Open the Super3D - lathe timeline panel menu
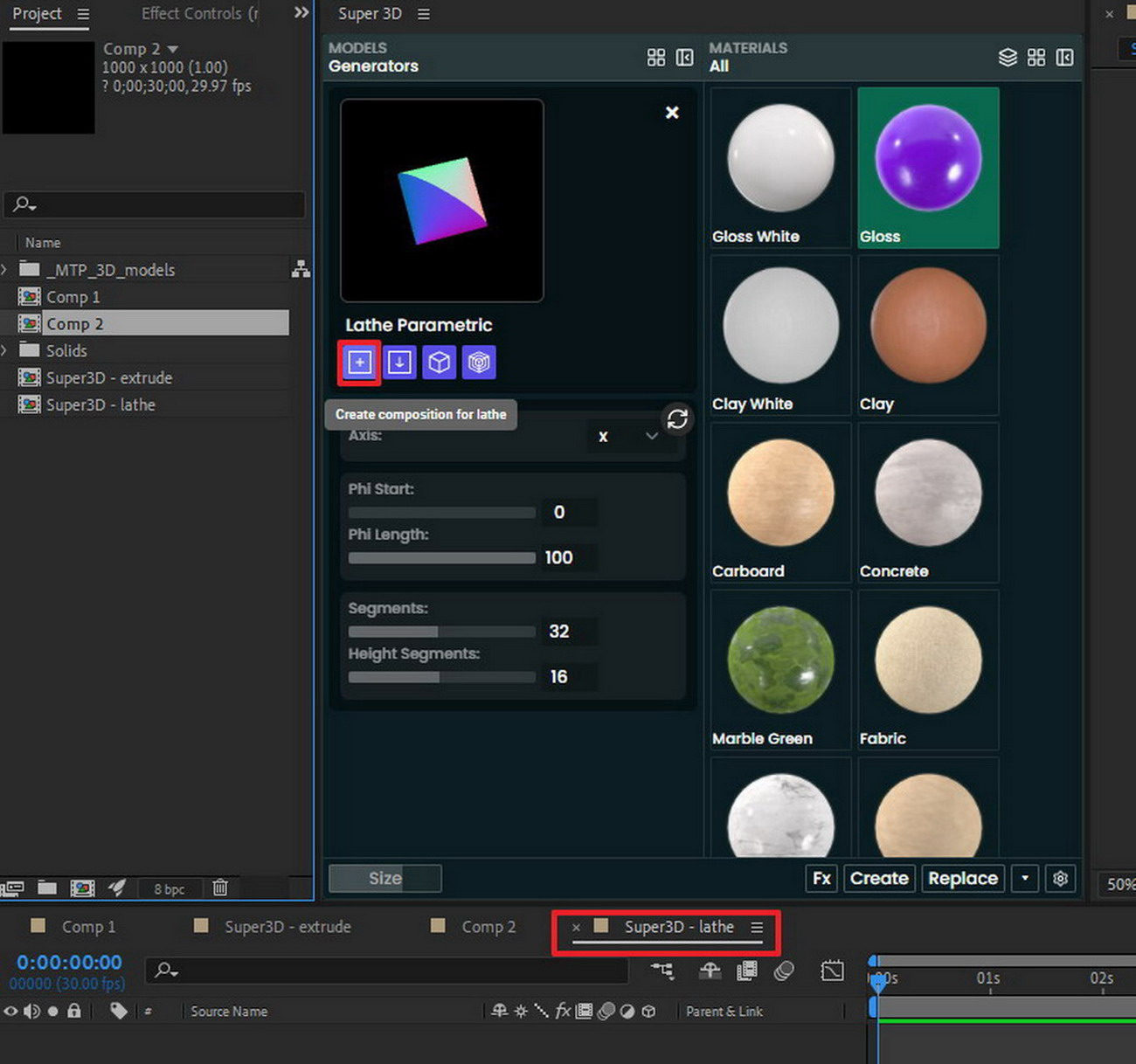 click(x=757, y=928)
